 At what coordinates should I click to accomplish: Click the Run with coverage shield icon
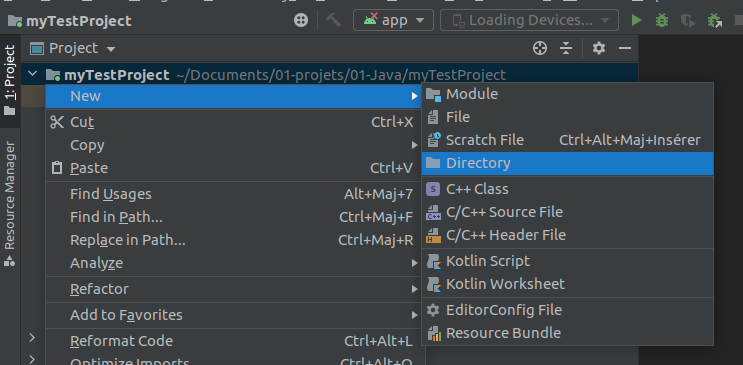[688, 20]
